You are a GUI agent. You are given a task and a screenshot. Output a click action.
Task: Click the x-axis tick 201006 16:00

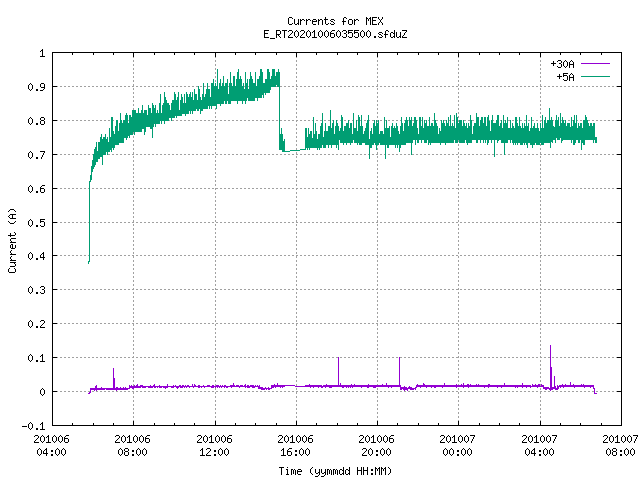click(296, 445)
